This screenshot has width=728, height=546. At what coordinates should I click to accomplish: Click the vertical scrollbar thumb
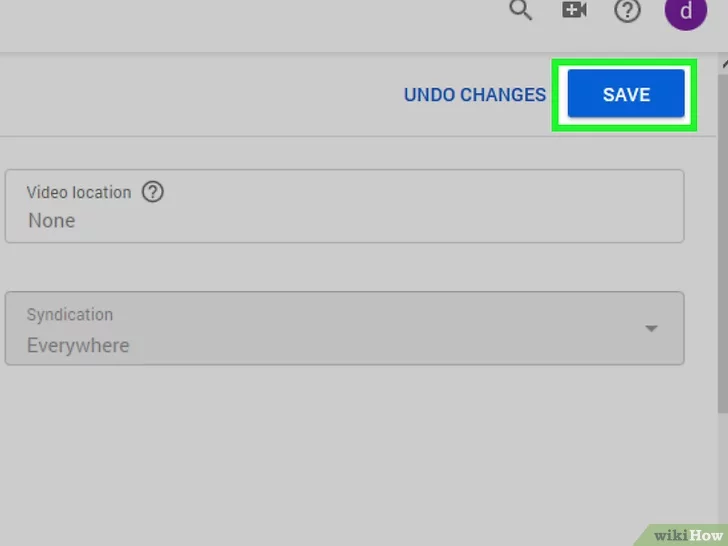[x=723, y=240]
